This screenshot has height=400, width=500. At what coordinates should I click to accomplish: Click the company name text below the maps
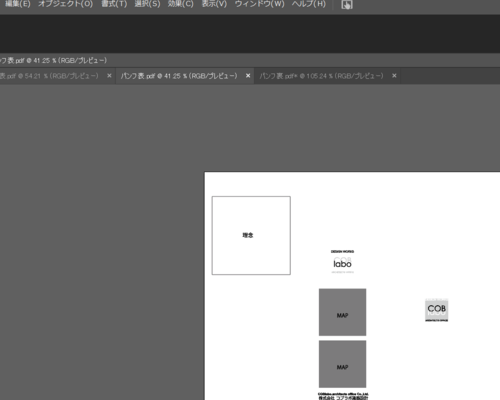pyautogui.click(x=343, y=396)
